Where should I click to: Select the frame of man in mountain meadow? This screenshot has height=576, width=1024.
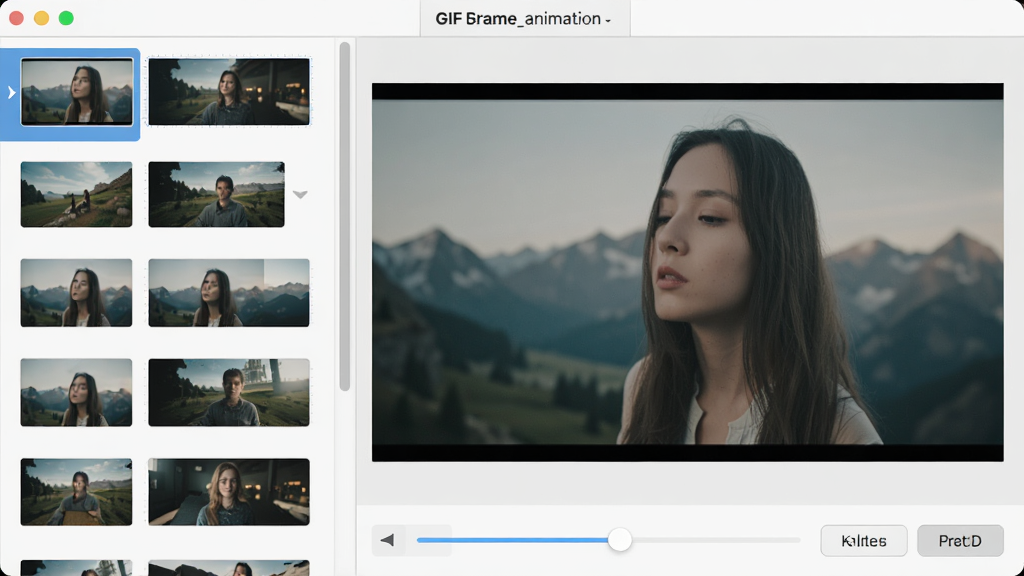coord(216,195)
